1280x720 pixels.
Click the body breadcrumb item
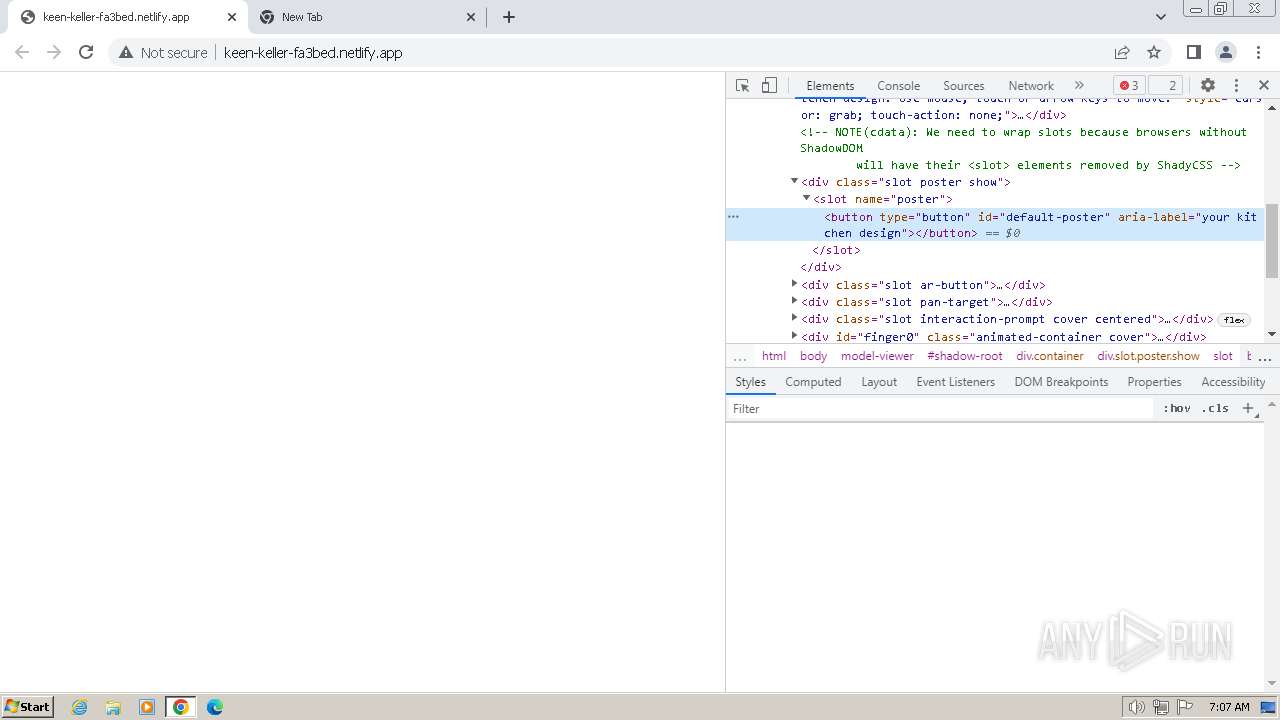813,356
